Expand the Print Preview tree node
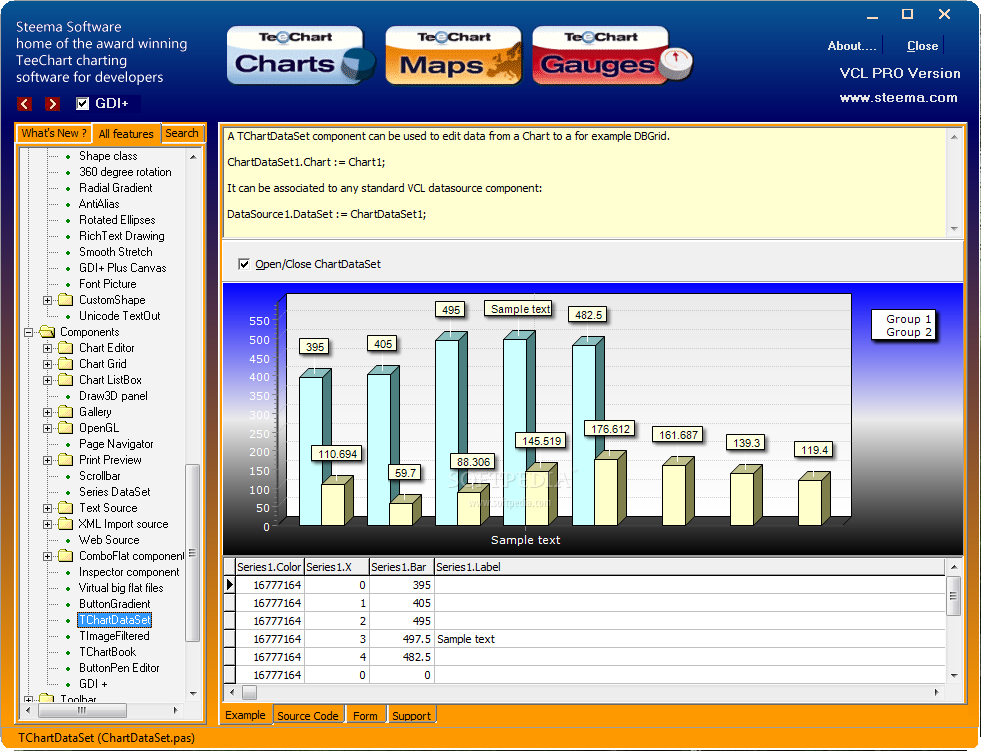This screenshot has height=751, width=981. [x=48, y=461]
